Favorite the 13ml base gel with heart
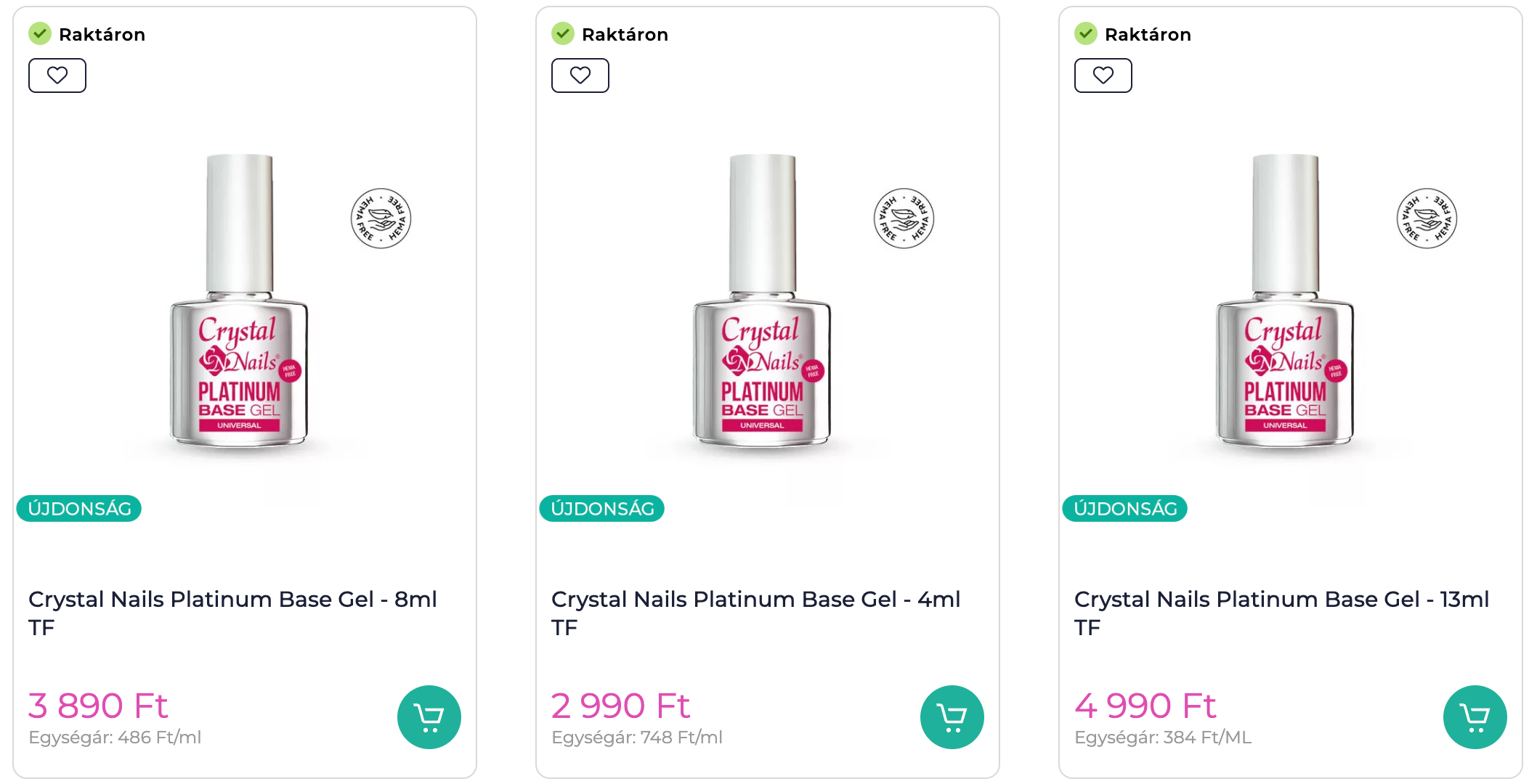1537x784 pixels. [1103, 75]
